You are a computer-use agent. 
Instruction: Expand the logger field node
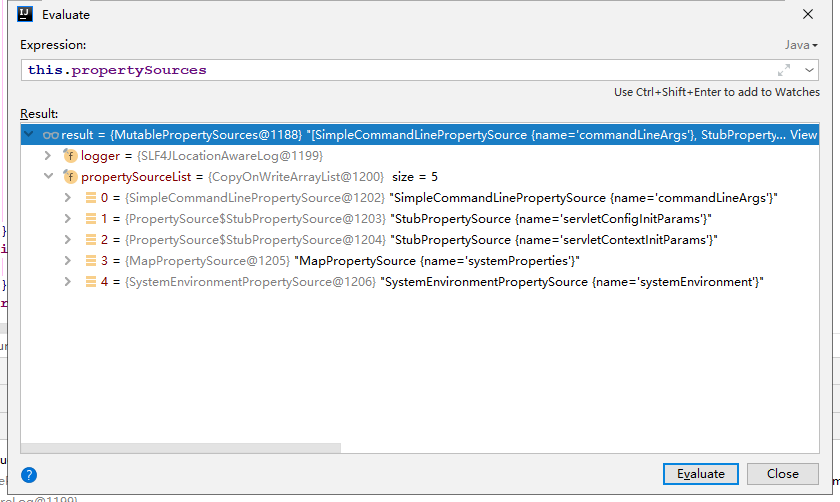[x=48, y=156]
